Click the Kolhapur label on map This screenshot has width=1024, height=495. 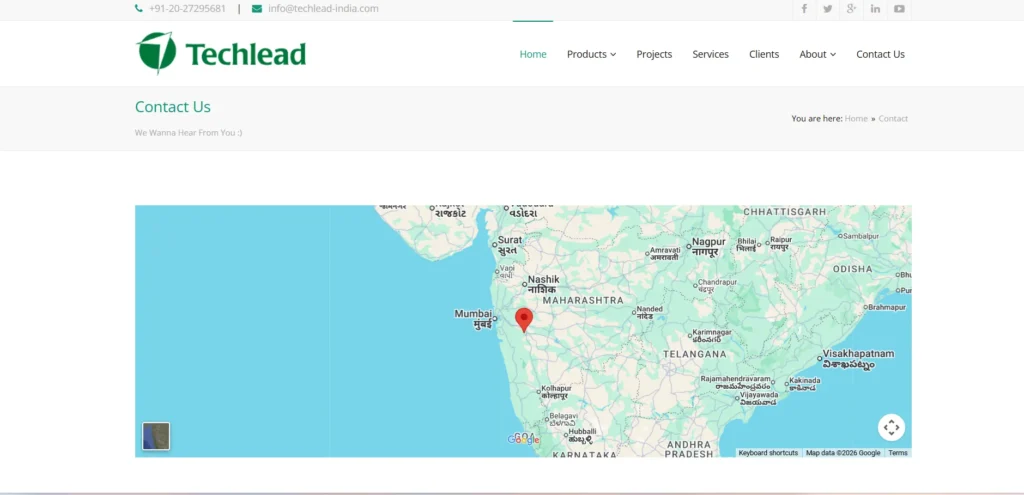tap(556, 392)
